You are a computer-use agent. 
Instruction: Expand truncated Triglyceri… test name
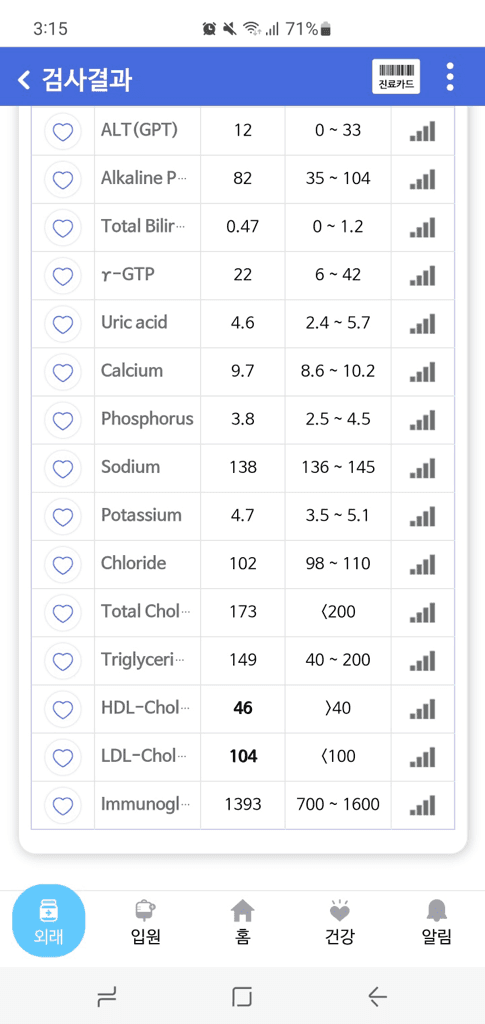(x=143, y=660)
